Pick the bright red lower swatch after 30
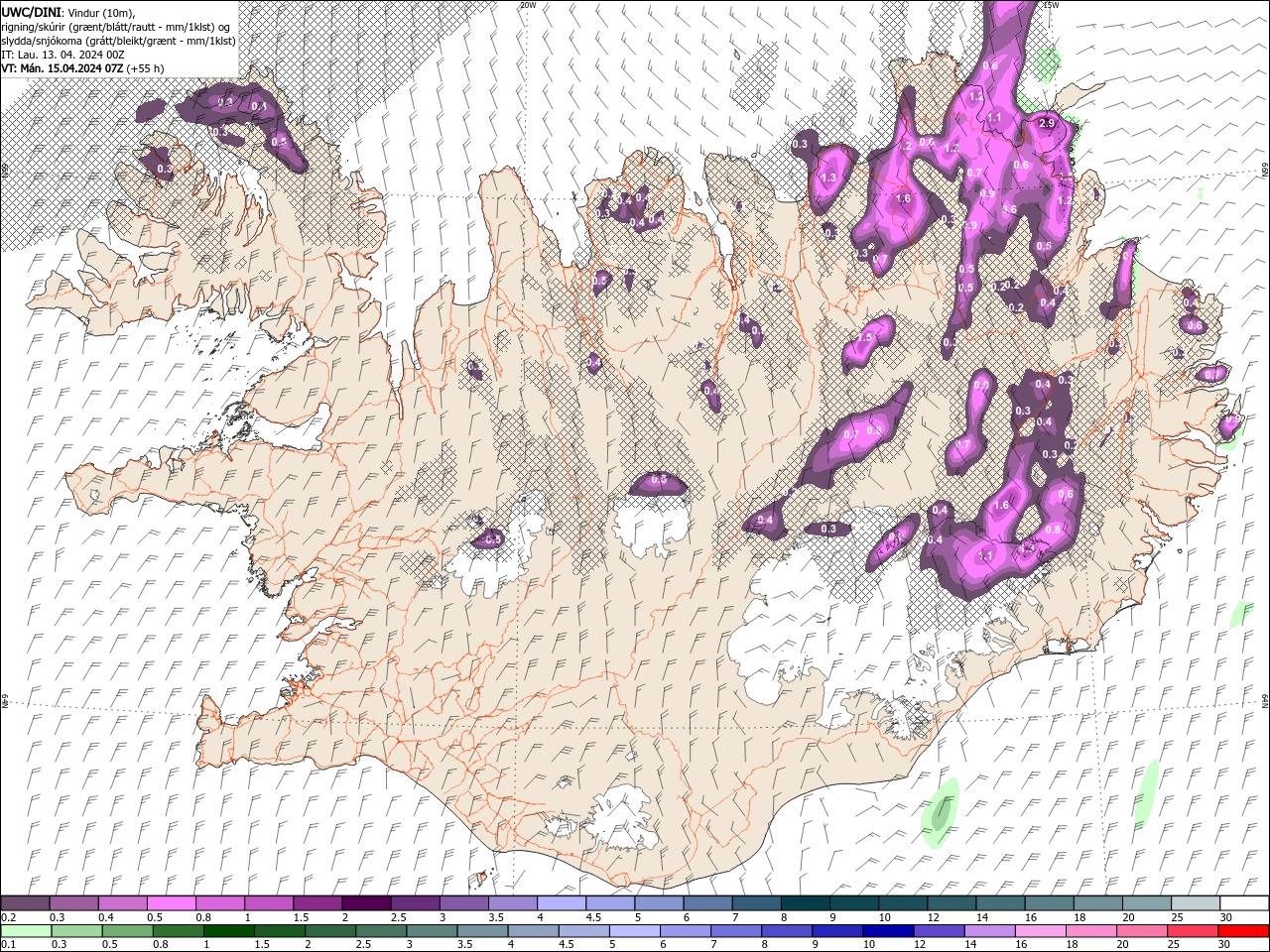Viewport: 1270px width, 952px height. pyautogui.click(x=1242, y=931)
